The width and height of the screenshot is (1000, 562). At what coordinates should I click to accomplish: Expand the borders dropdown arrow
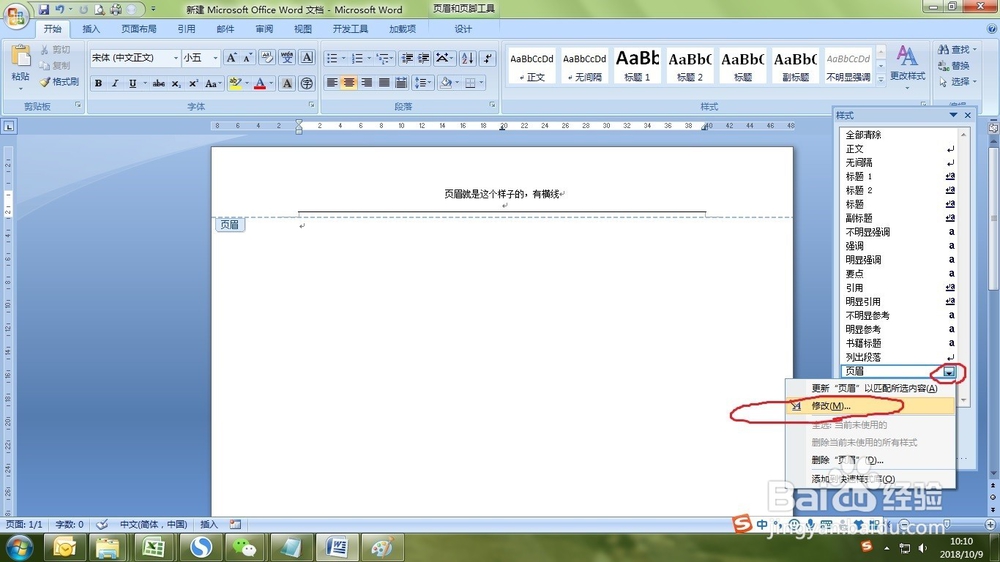pos(481,83)
